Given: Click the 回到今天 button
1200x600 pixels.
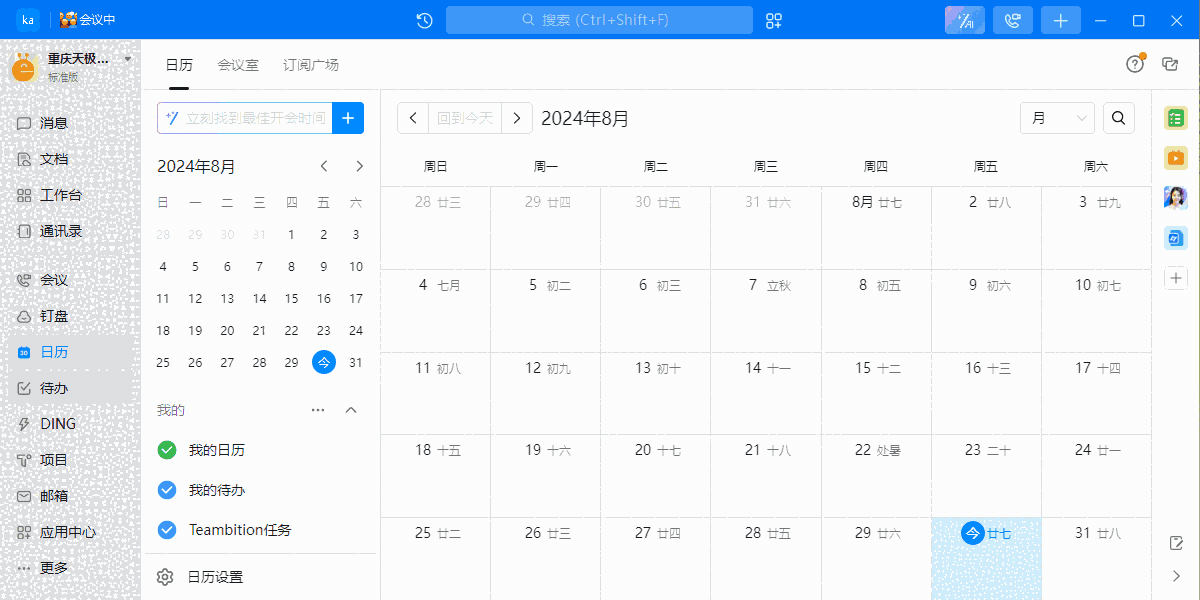Looking at the screenshot, I should 465,117.
